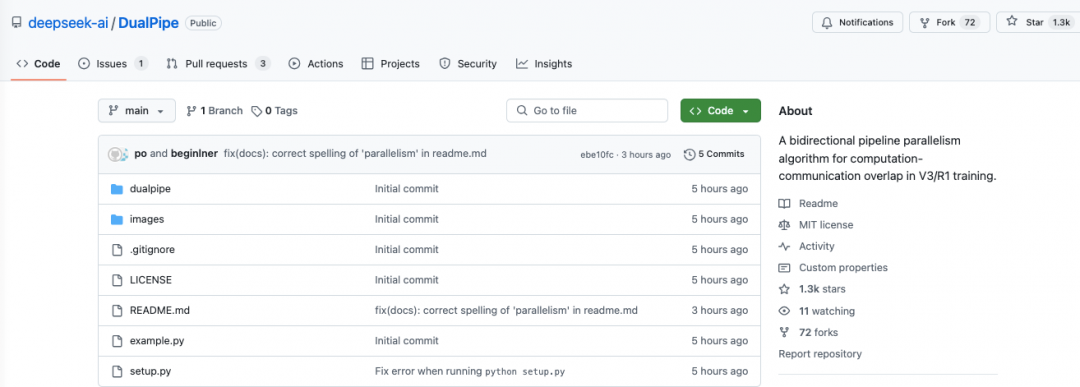This screenshot has width=1080, height=387.
Task: Click the file icon next to .gitignore
Action: (116, 249)
